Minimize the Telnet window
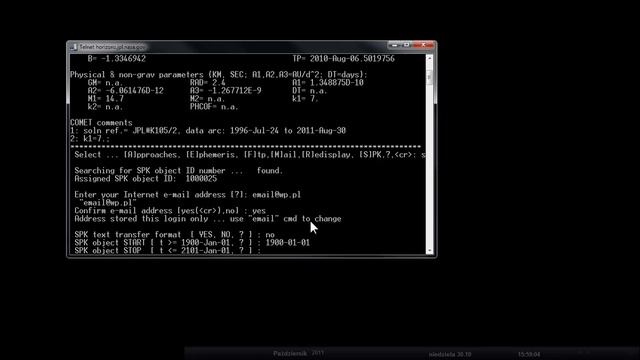This screenshot has width=640, height=360. tap(394, 45)
